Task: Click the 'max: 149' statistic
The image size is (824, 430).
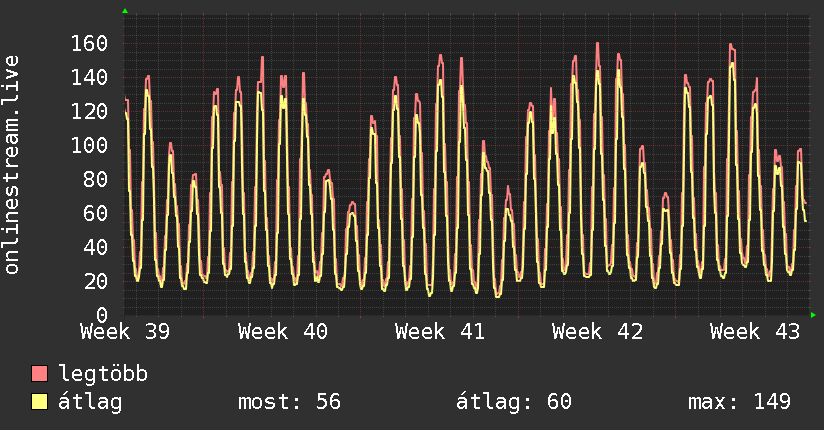Action: coord(739,402)
